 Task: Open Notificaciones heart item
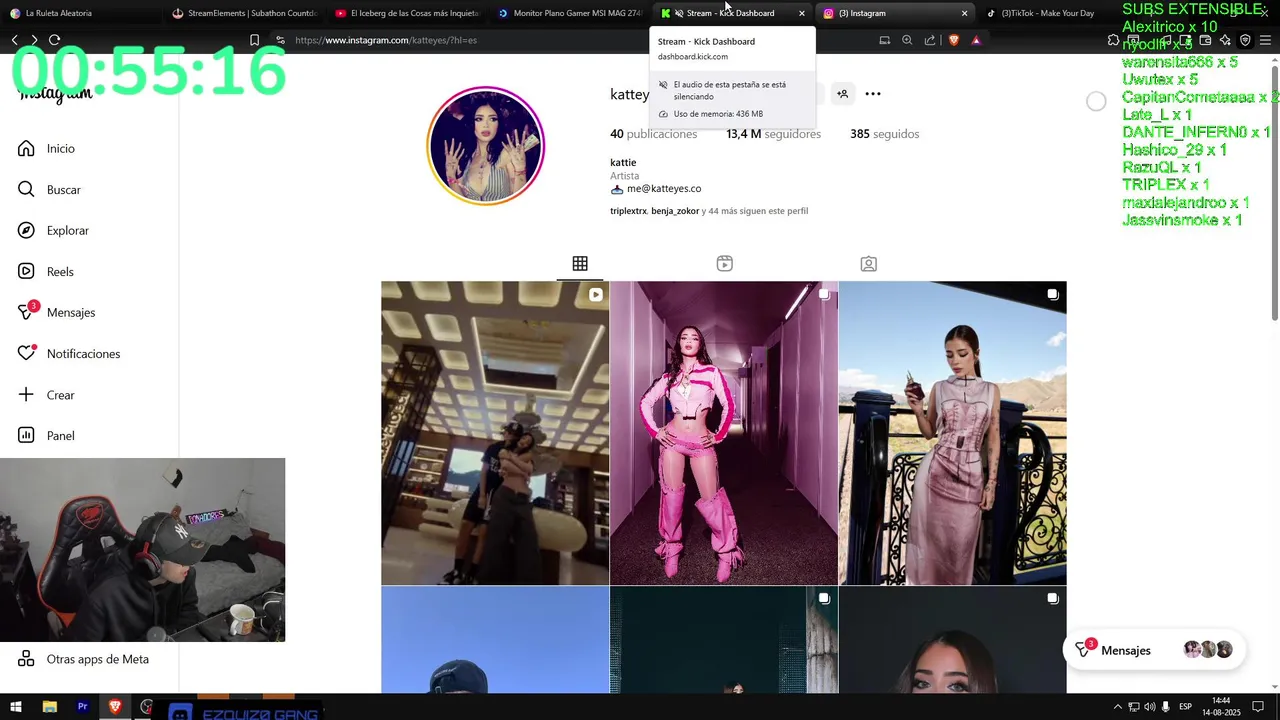point(68,353)
